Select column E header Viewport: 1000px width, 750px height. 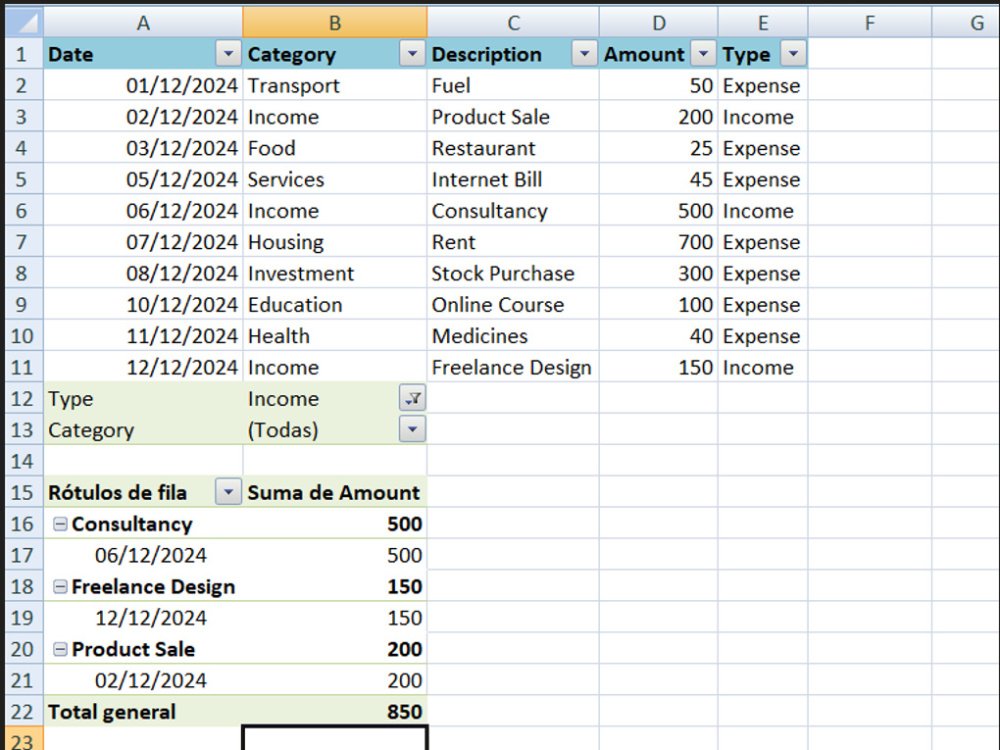(763, 22)
